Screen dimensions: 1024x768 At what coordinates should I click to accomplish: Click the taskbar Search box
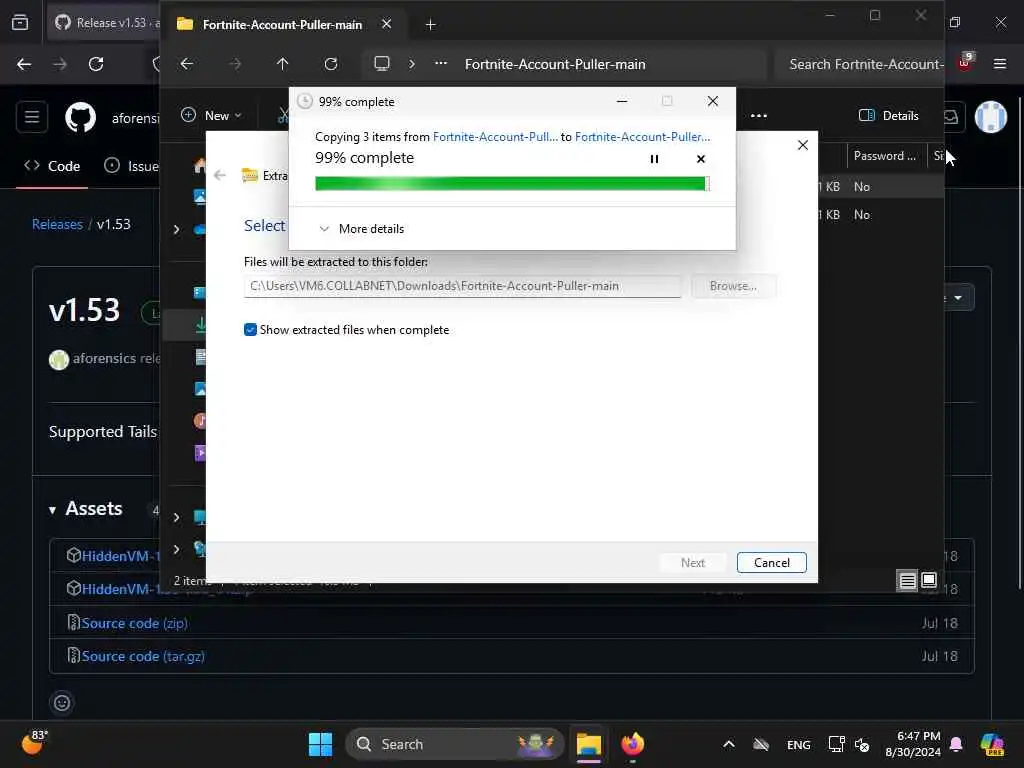(x=455, y=744)
